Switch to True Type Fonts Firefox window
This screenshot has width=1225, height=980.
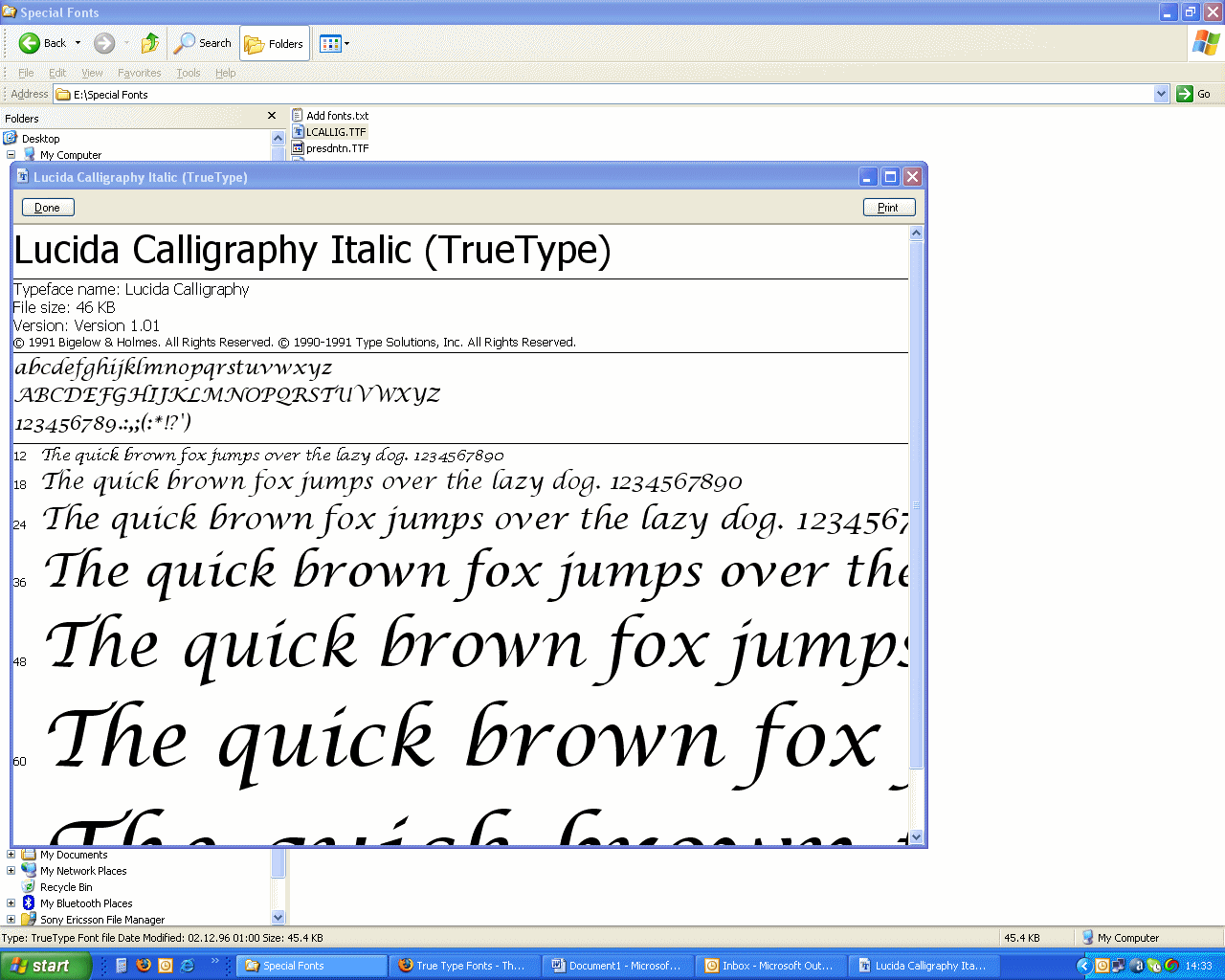click(x=465, y=966)
